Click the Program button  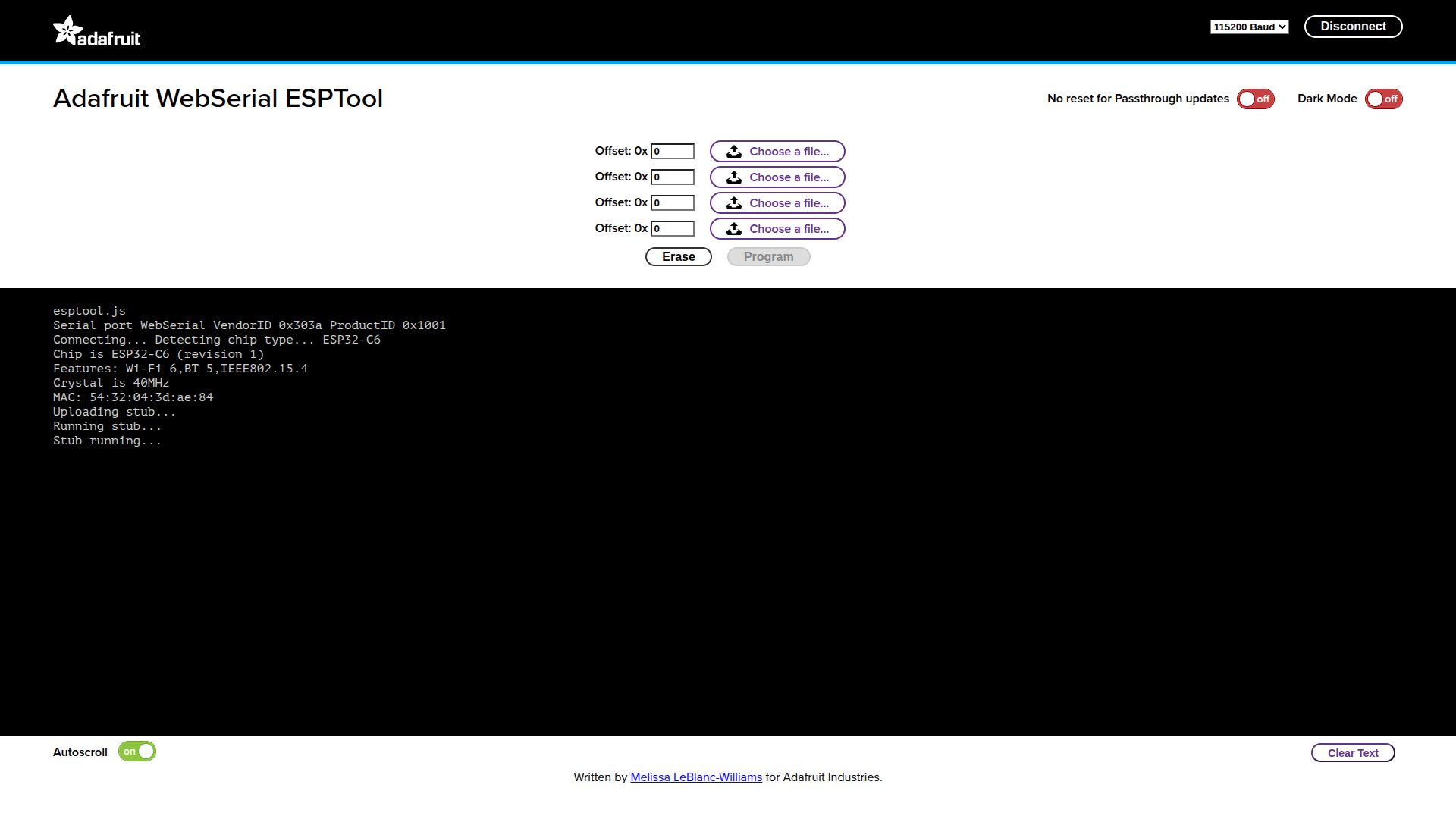pyautogui.click(x=769, y=257)
